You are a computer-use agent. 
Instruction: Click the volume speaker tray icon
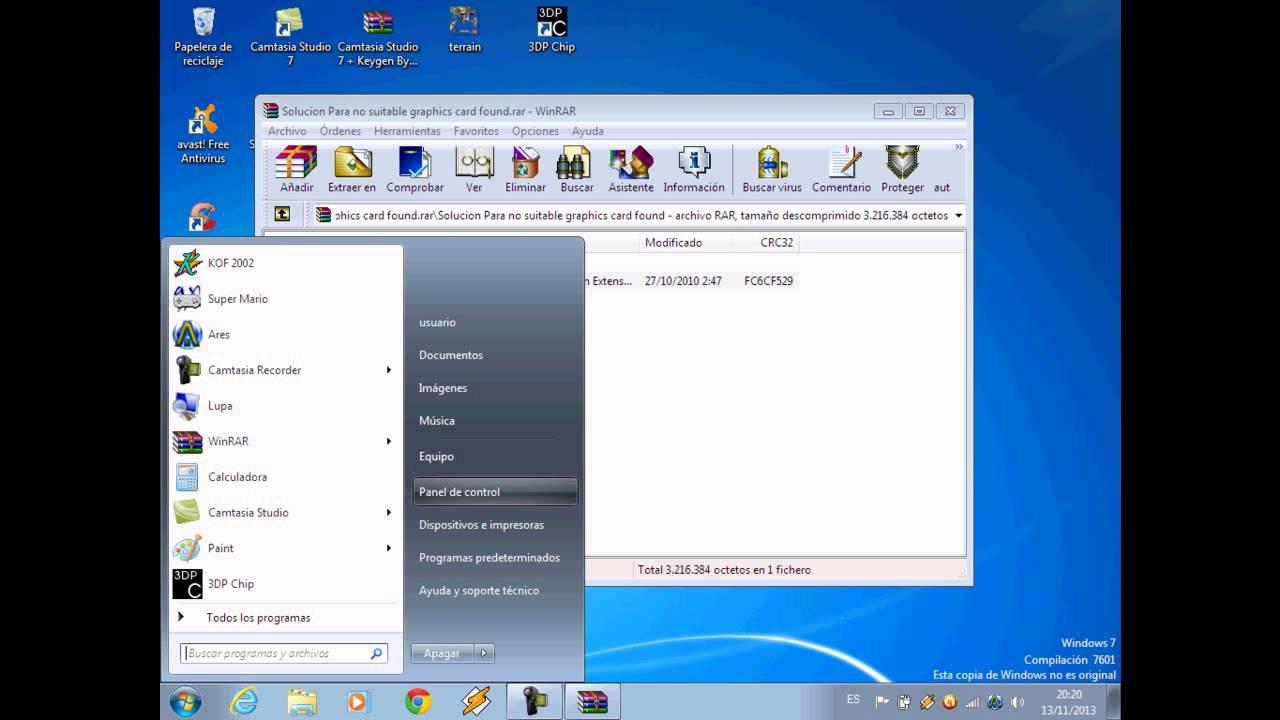1018,702
